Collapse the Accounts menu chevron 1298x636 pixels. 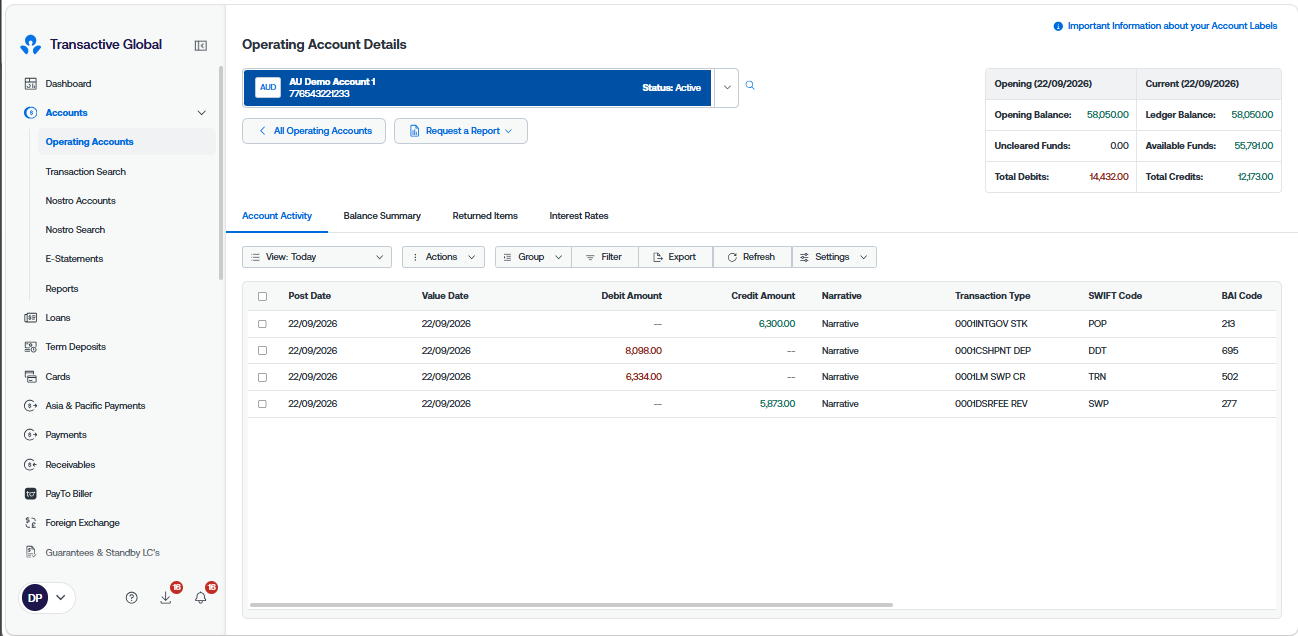coord(202,113)
